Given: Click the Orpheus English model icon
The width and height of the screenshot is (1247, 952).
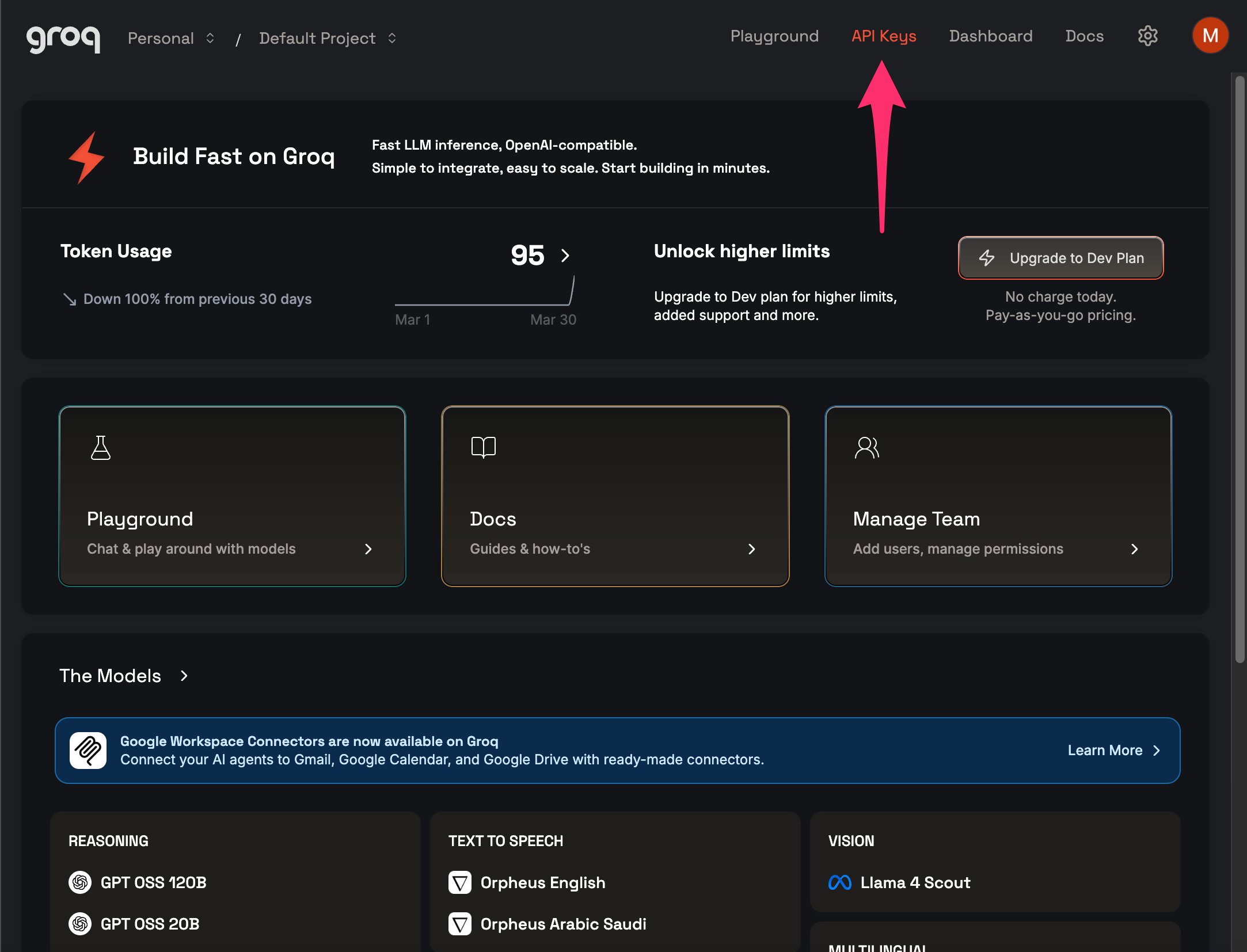Looking at the screenshot, I should 459,882.
